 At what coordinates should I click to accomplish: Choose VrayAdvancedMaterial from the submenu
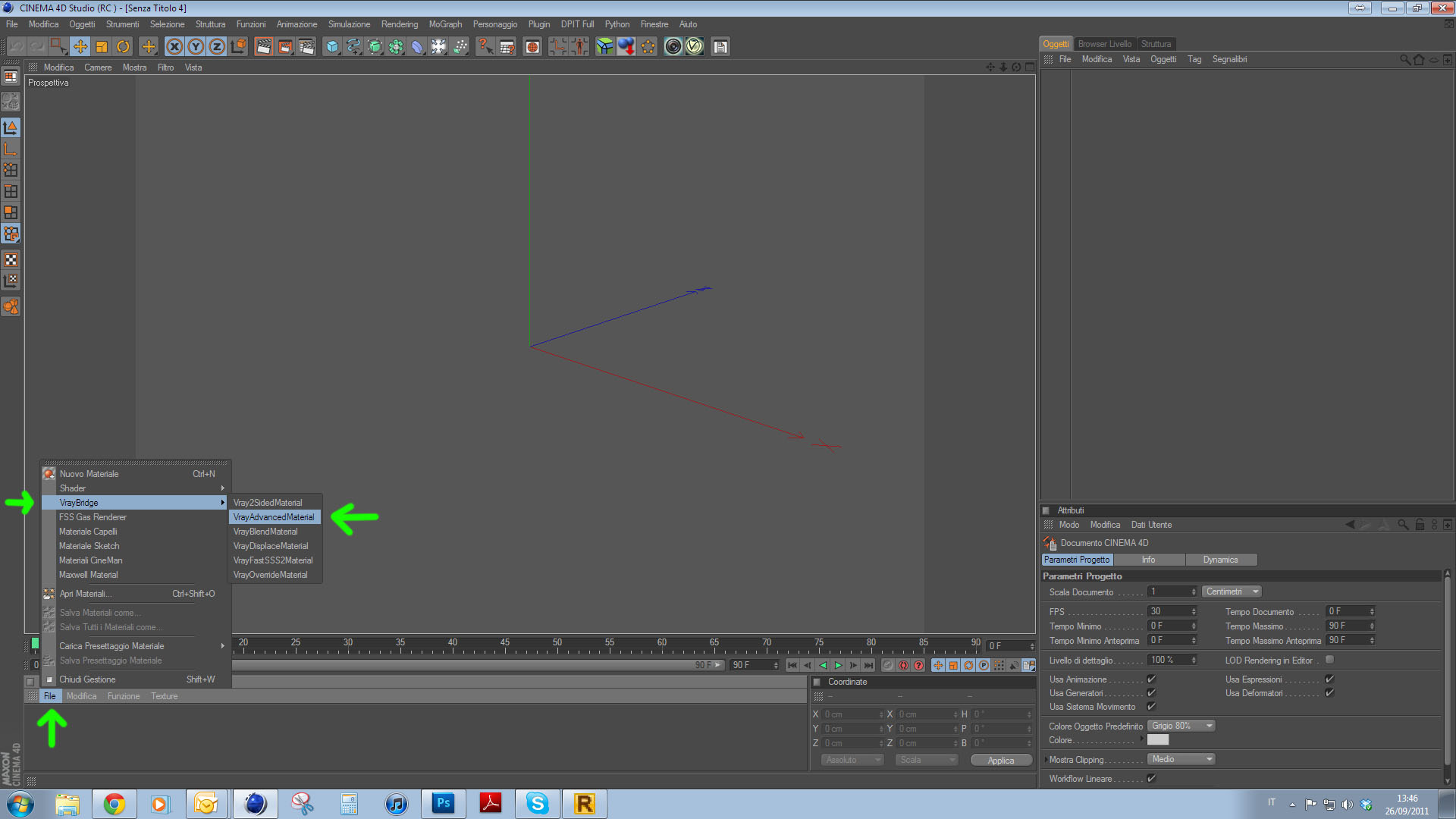pos(274,517)
